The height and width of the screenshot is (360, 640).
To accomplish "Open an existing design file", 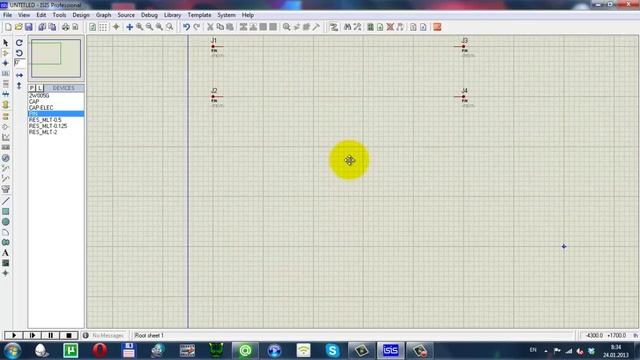I will (18, 27).
